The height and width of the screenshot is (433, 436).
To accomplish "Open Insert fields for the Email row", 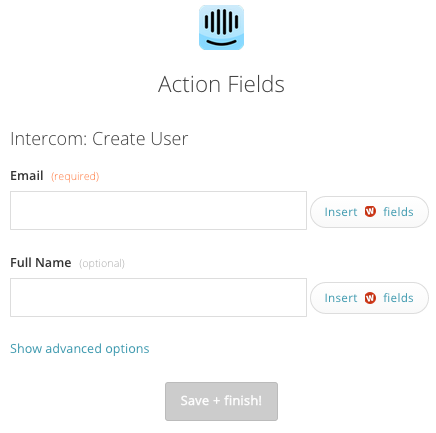I will [x=369, y=212].
